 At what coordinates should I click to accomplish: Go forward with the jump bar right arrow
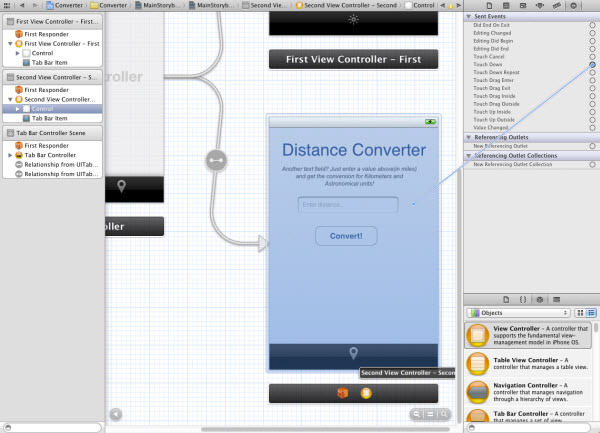(35, 5)
